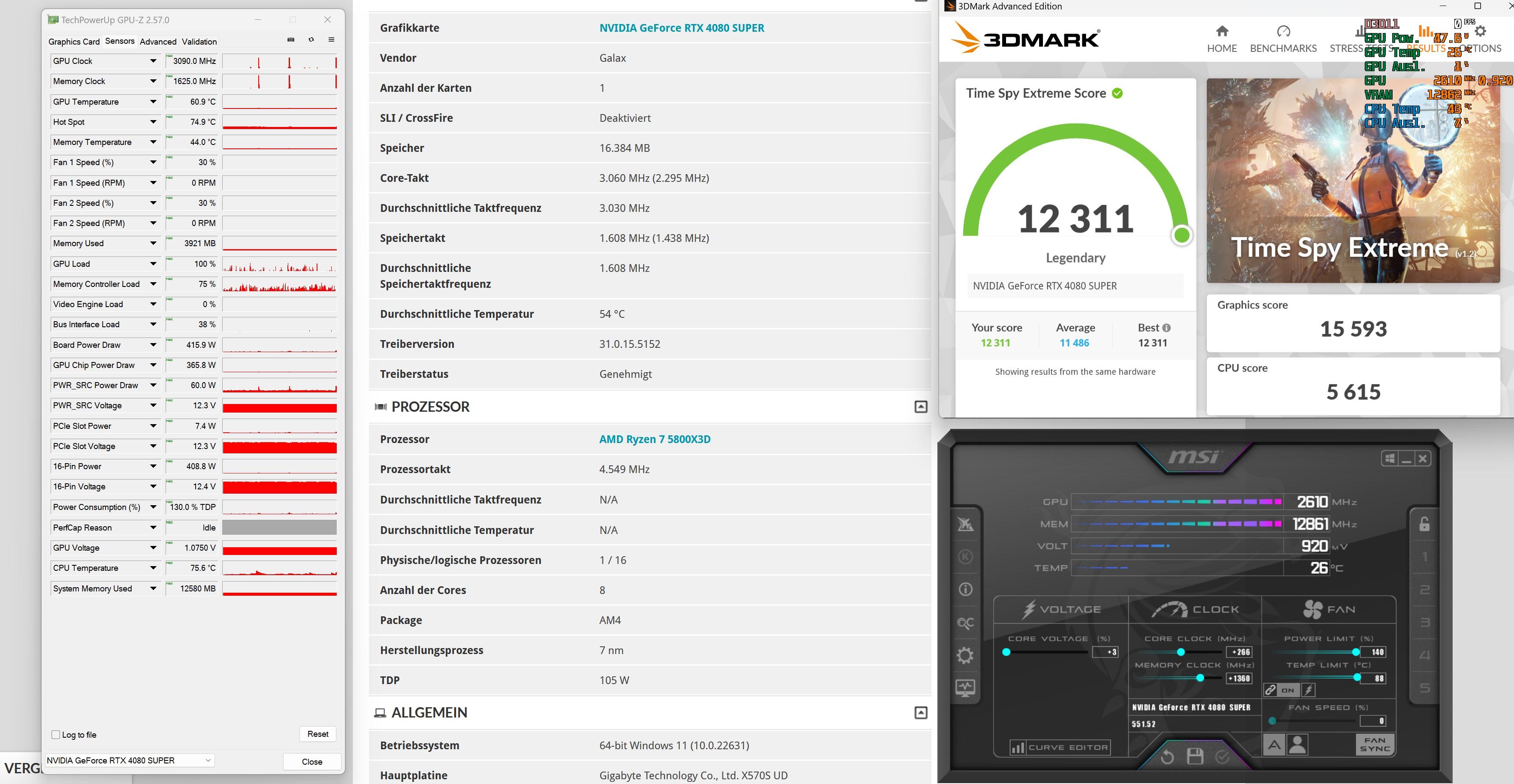The width and height of the screenshot is (1514, 784).
Task: Click the GPU-Z Reset button
Action: [x=318, y=734]
